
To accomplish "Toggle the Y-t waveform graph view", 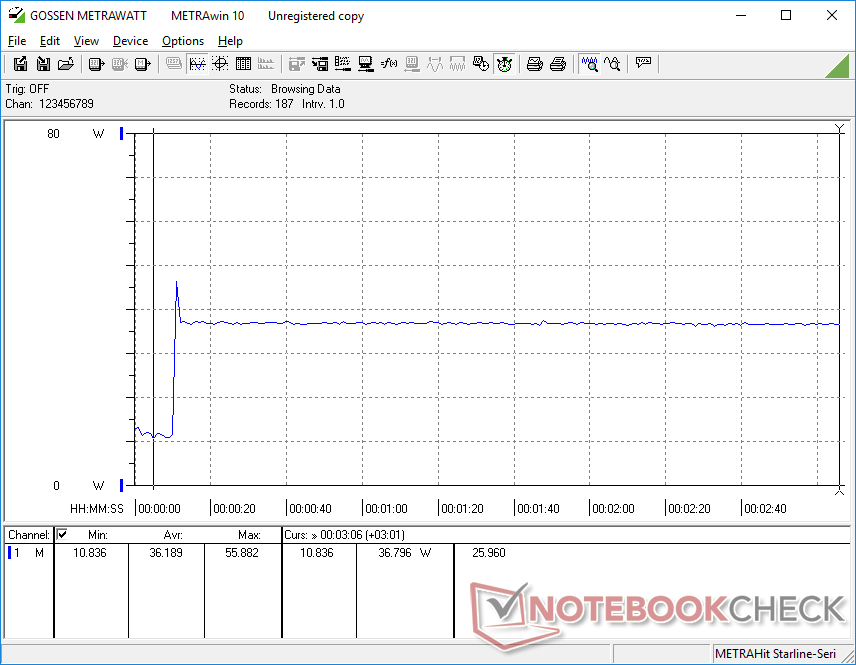I will pos(197,64).
